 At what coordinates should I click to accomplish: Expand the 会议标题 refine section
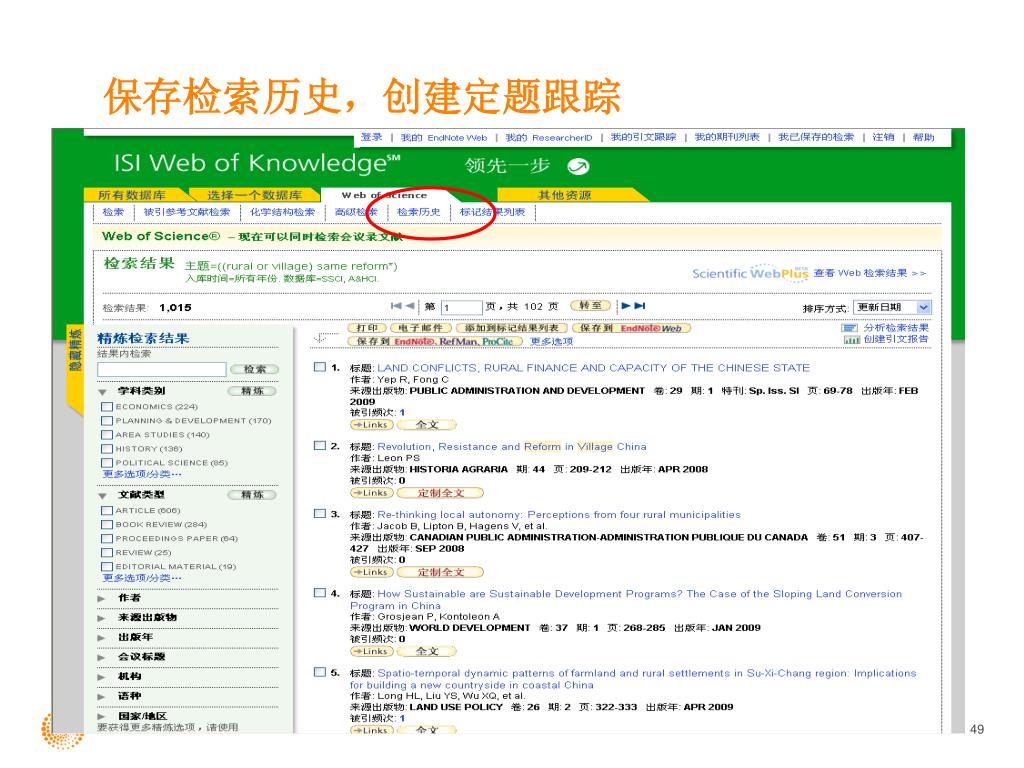click(101, 658)
